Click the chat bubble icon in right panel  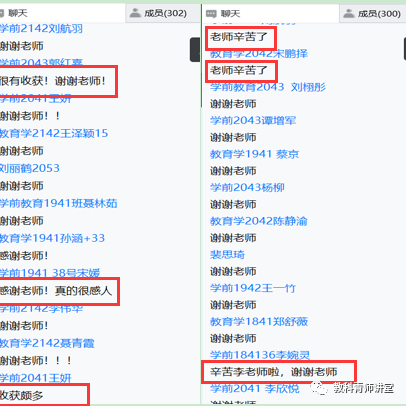coord(211,14)
